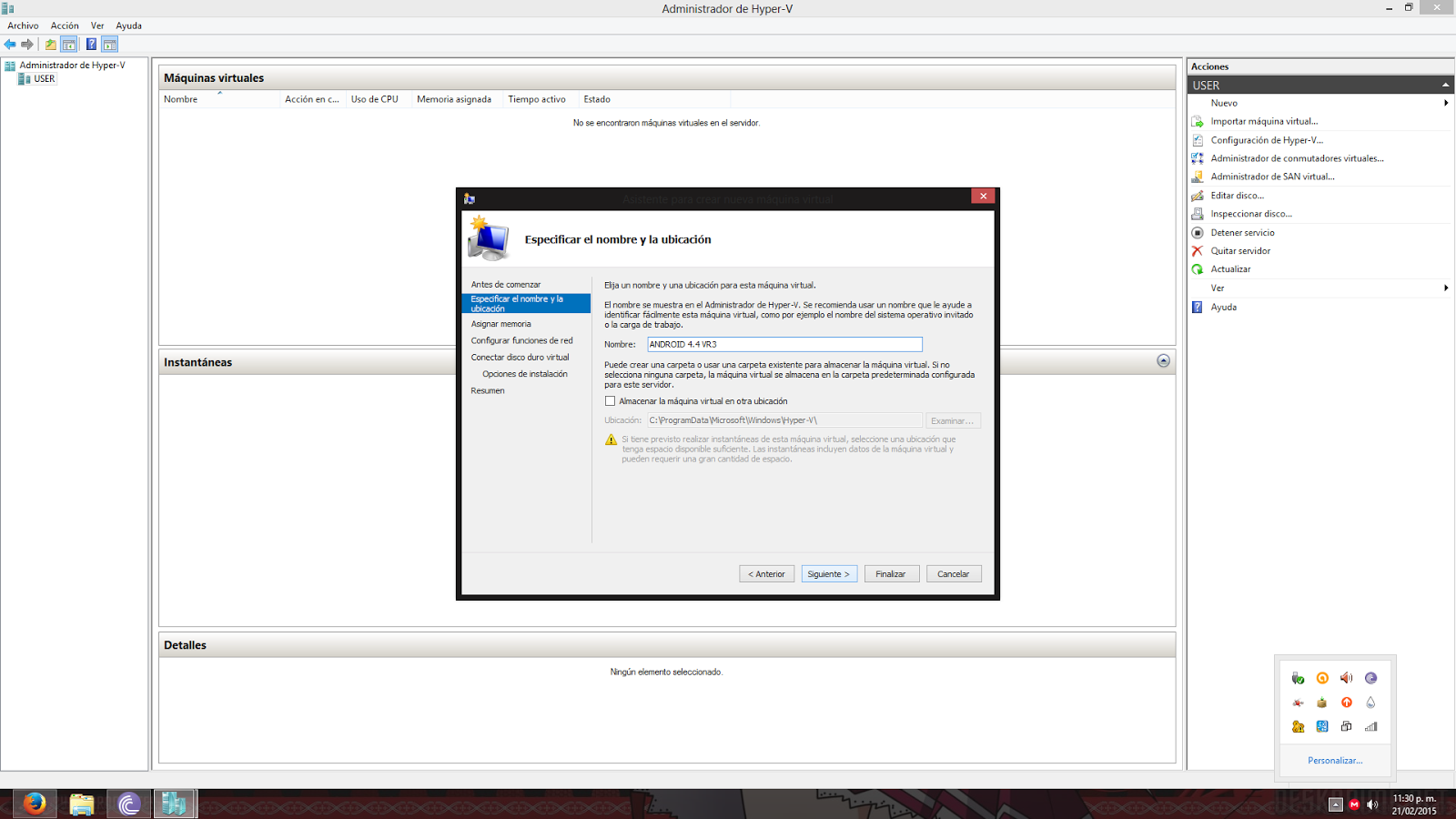Collapse the USER section in Acciones
This screenshot has width=1456, height=819.
(1445, 85)
